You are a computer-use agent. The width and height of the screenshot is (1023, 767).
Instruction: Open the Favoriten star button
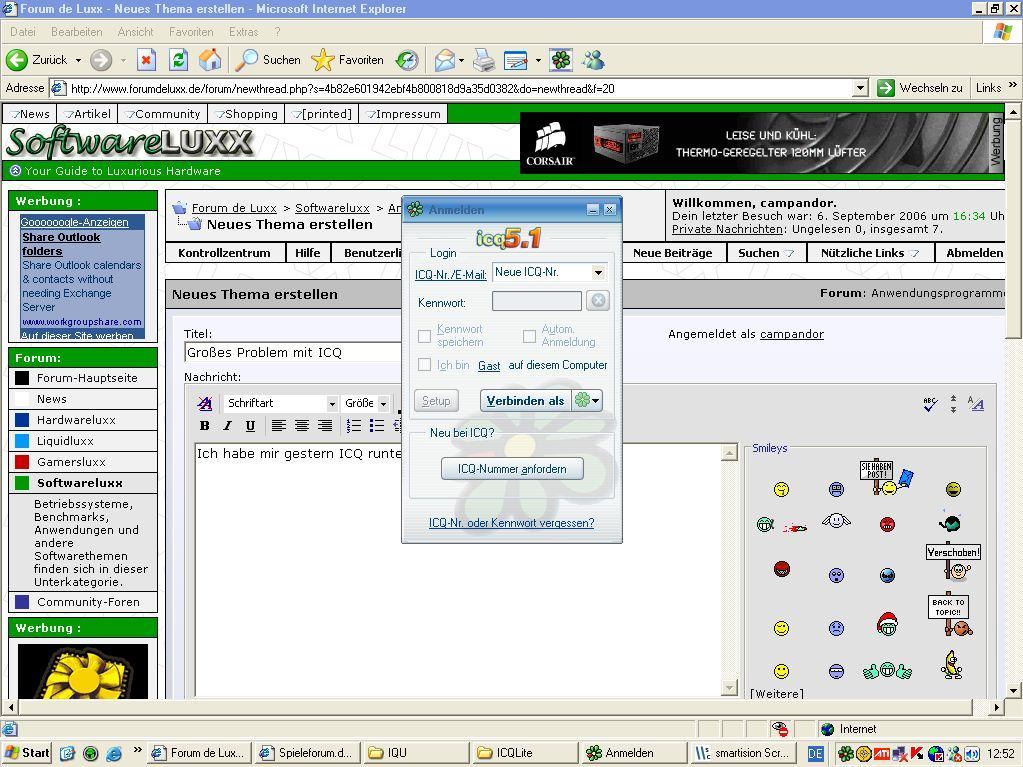tap(348, 60)
